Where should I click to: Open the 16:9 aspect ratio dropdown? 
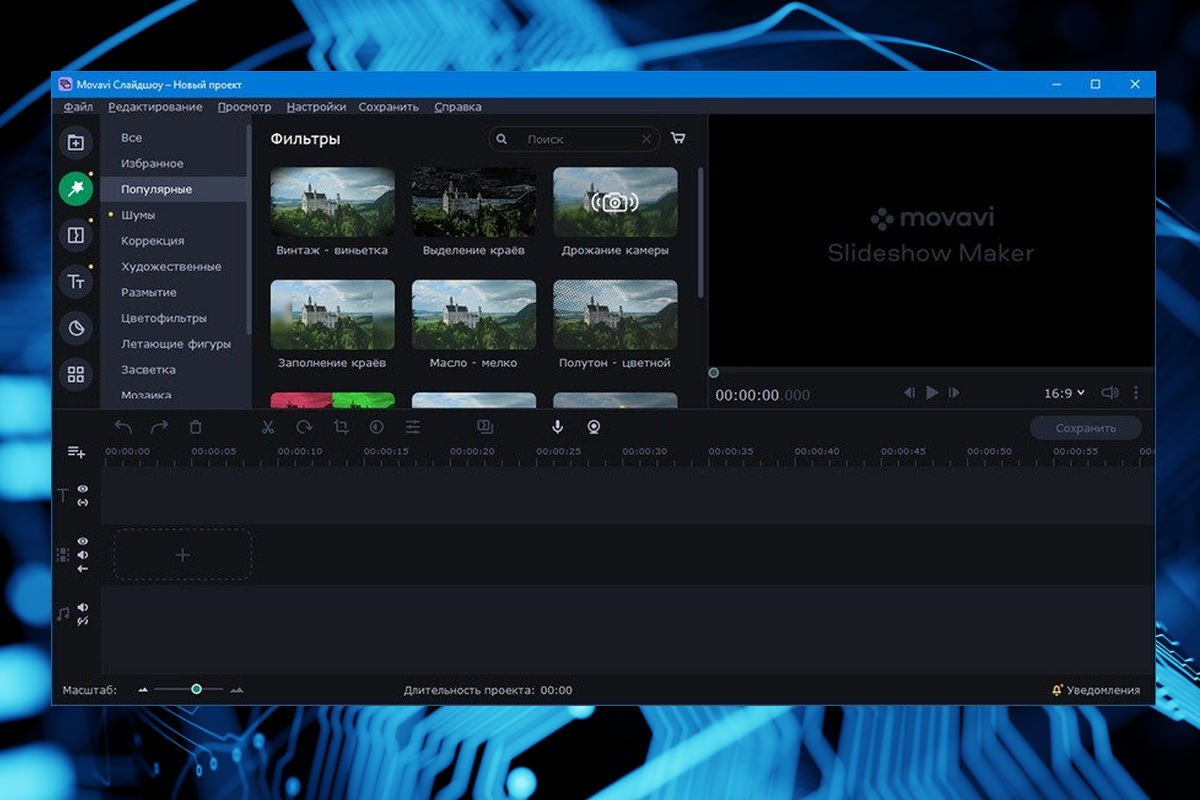pos(1064,393)
